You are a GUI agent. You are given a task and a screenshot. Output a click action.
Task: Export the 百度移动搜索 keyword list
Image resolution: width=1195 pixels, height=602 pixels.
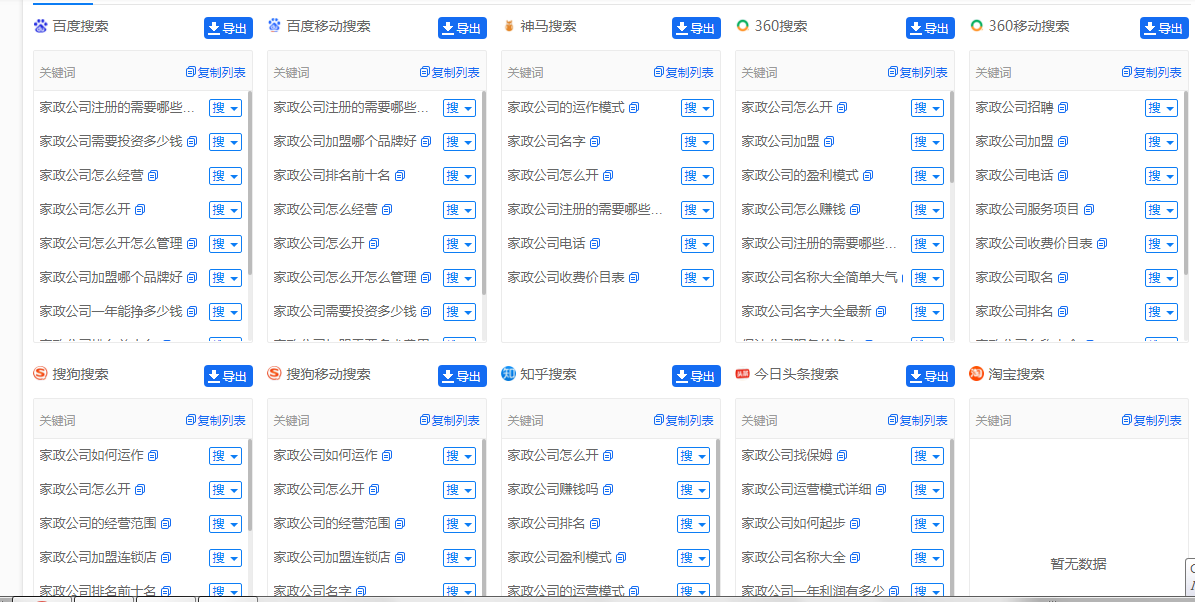[x=463, y=28]
